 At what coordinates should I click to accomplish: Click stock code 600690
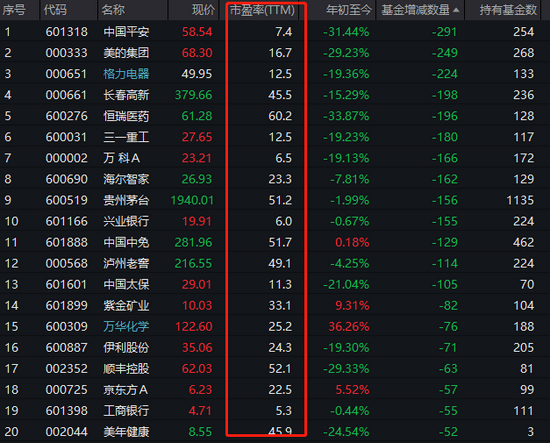66,179
